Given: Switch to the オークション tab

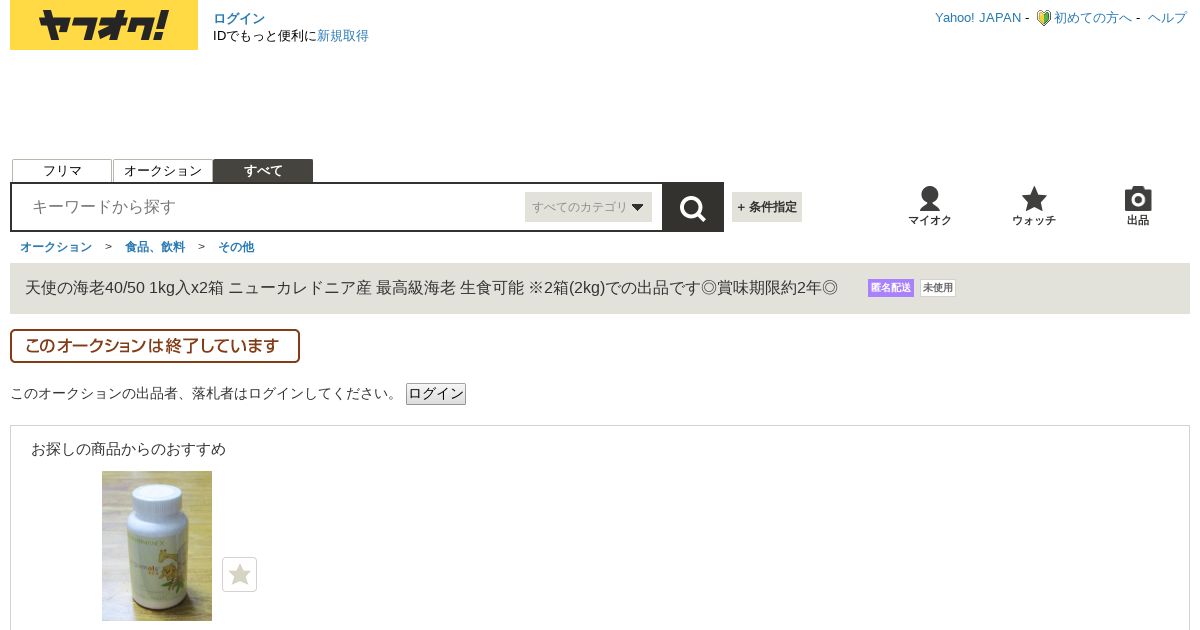Looking at the screenshot, I should coord(163,171).
